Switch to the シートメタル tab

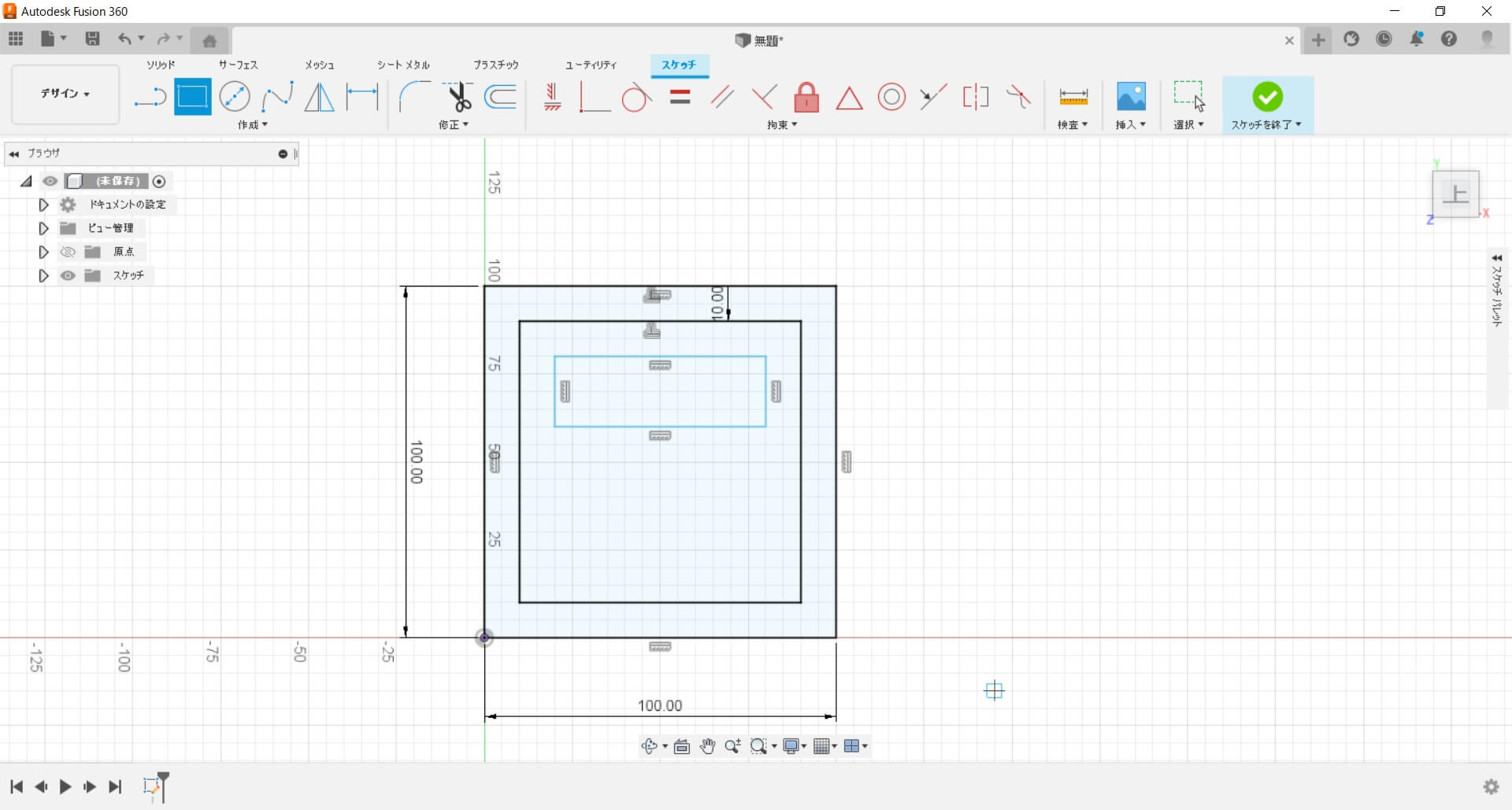point(403,65)
